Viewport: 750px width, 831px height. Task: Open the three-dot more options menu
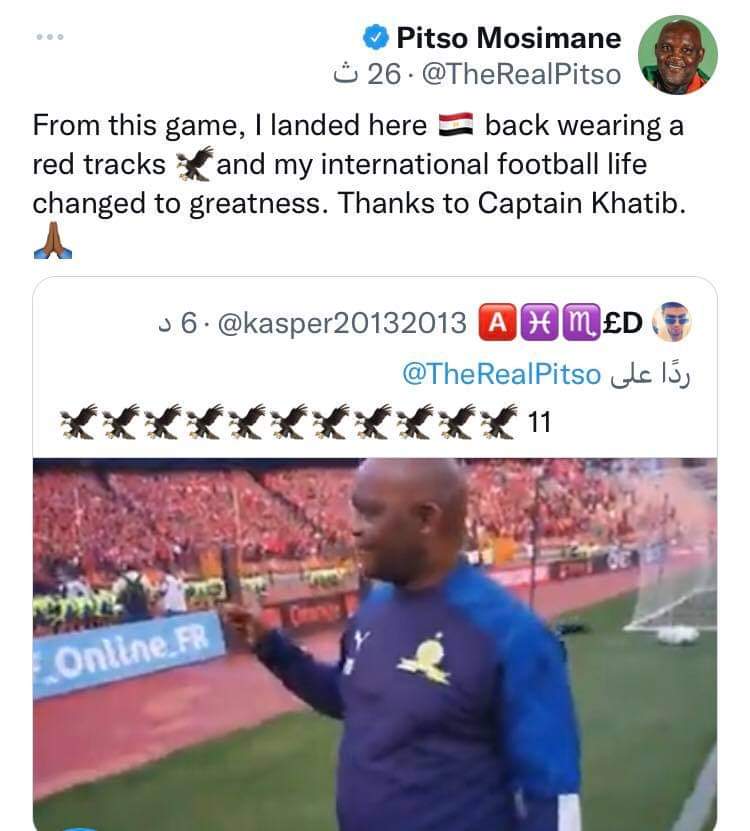pos(50,37)
